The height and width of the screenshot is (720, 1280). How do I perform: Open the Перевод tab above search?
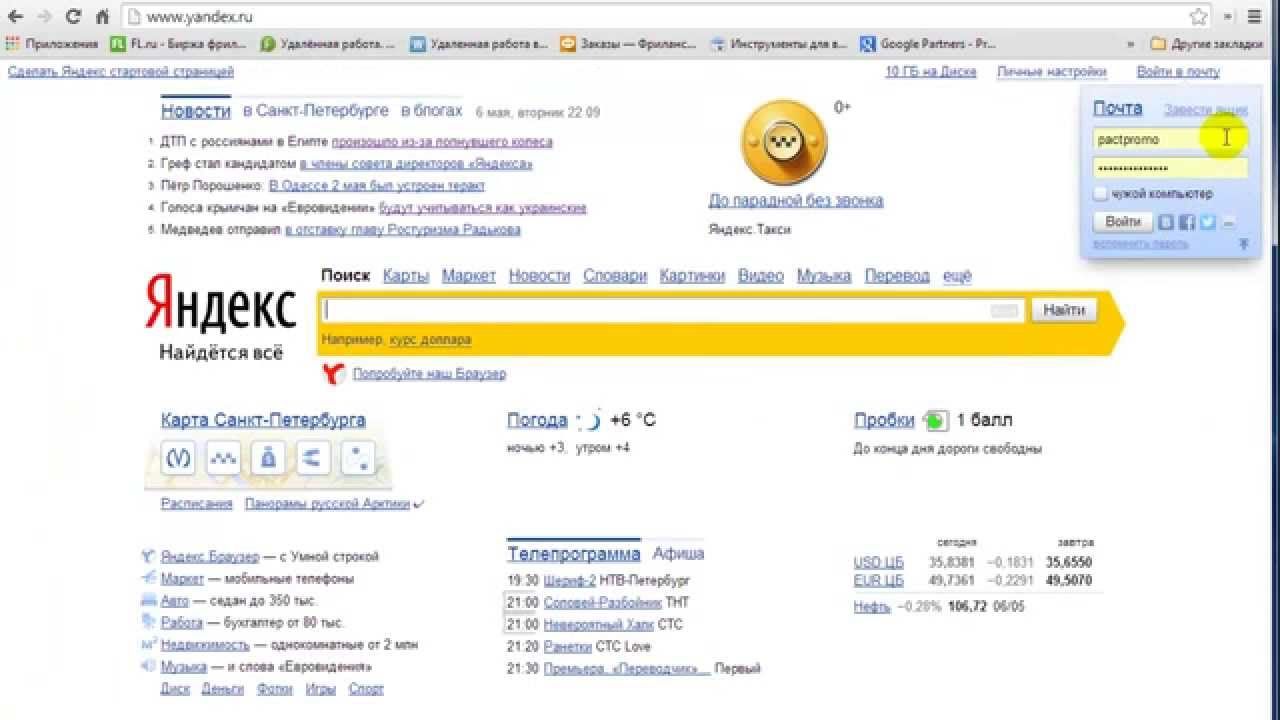coord(897,276)
